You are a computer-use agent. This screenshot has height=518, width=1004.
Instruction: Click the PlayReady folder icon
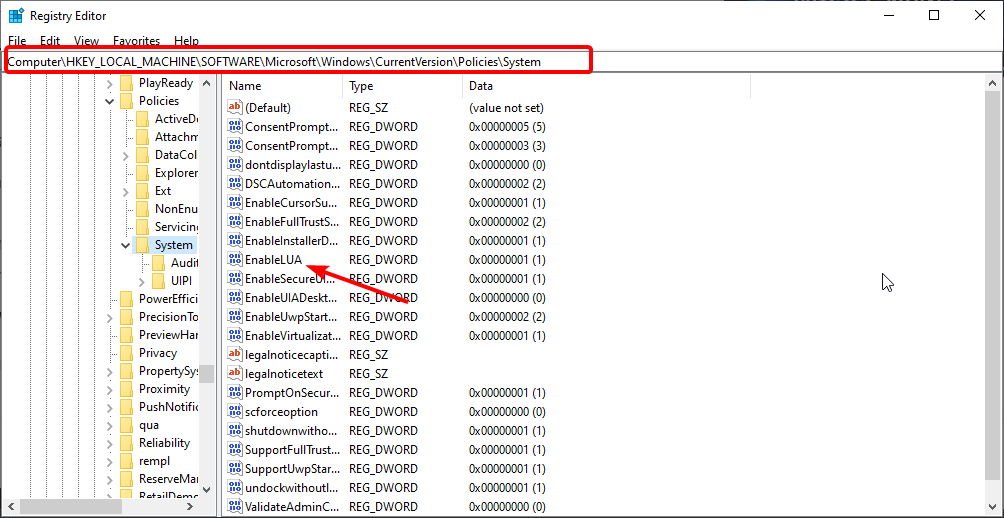[126, 83]
